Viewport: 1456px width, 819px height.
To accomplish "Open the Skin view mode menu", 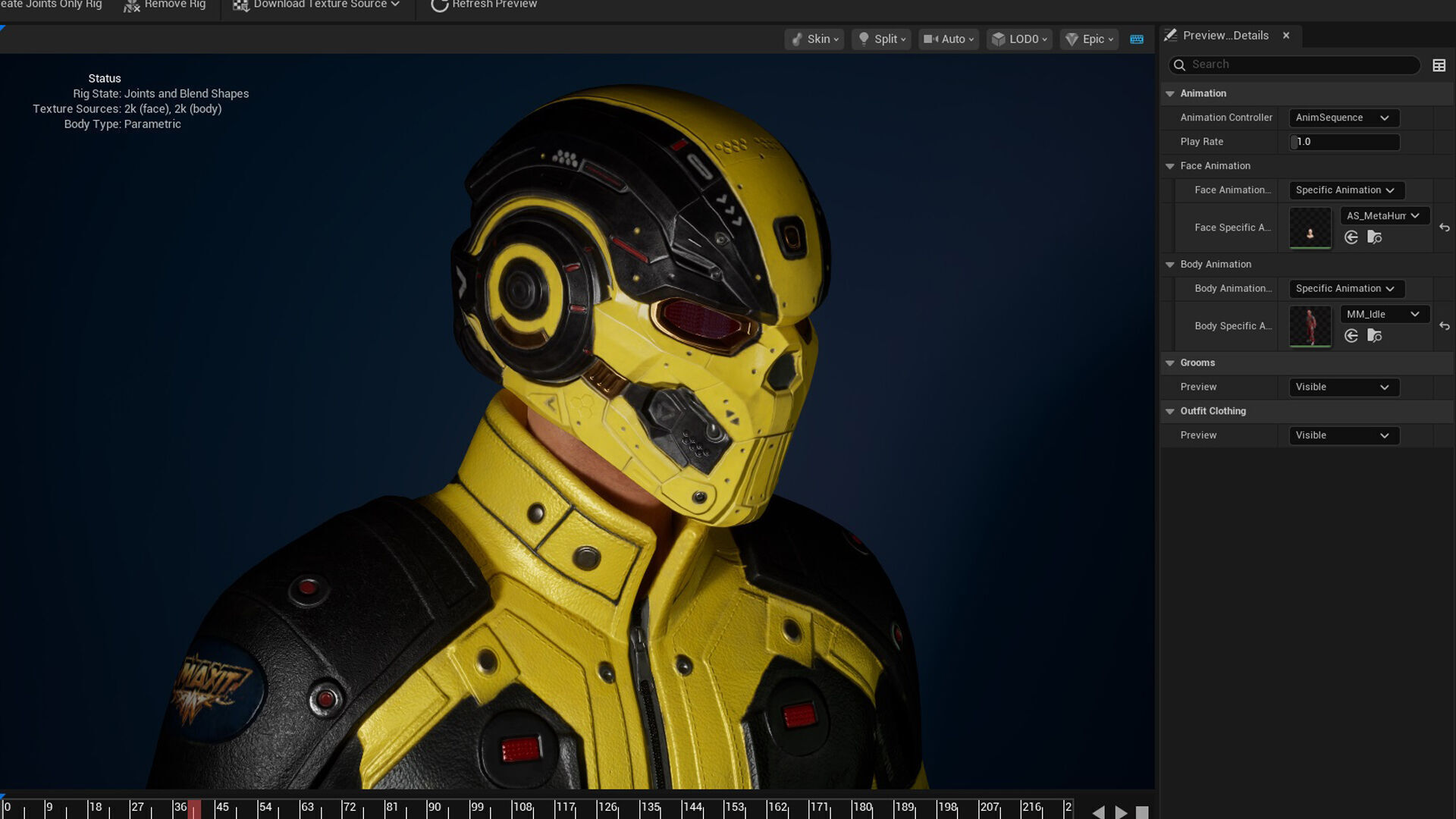I will coord(814,39).
